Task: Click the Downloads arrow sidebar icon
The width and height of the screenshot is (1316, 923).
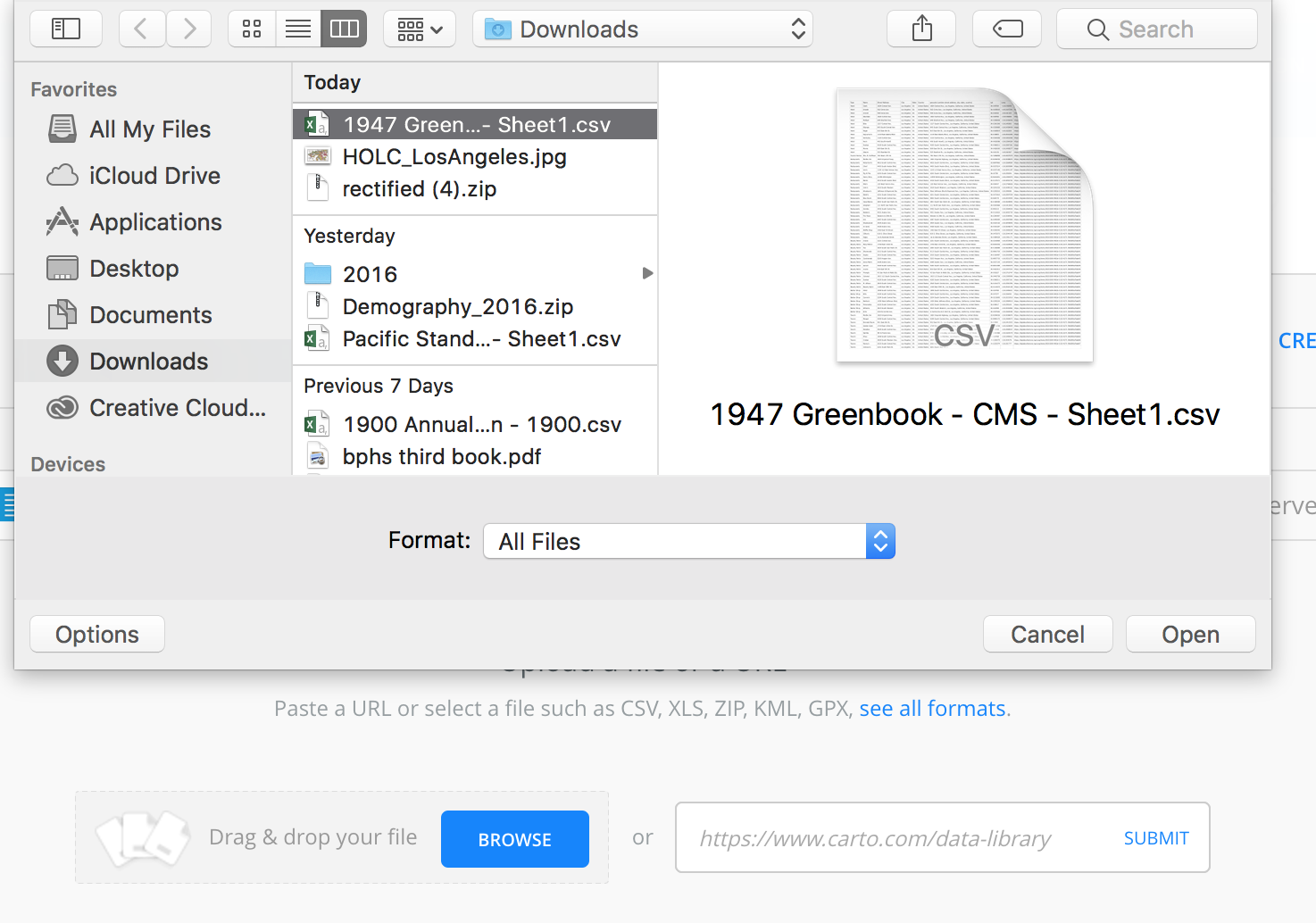Action: (62, 361)
